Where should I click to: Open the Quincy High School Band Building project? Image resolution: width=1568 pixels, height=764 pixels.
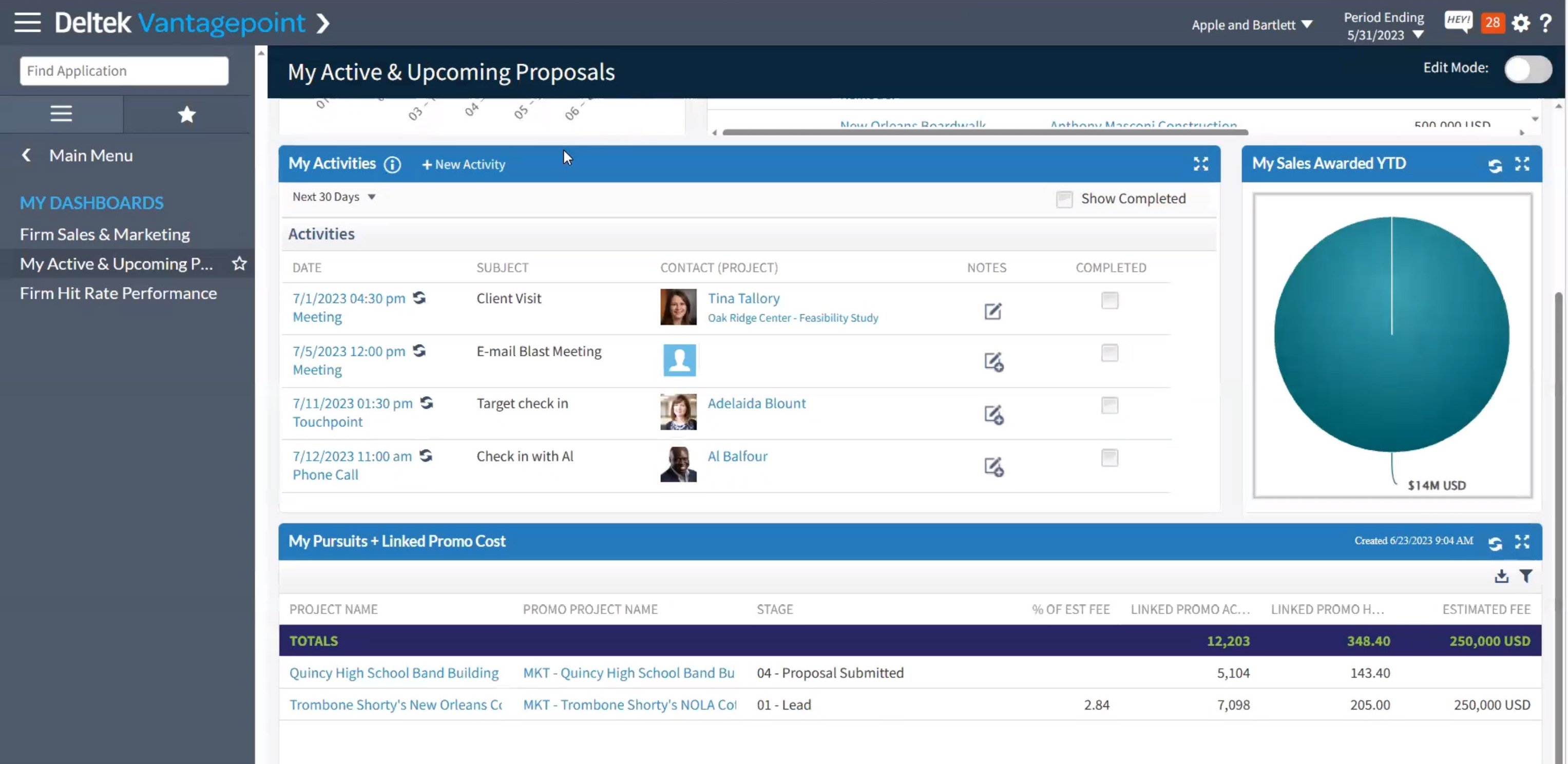394,673
